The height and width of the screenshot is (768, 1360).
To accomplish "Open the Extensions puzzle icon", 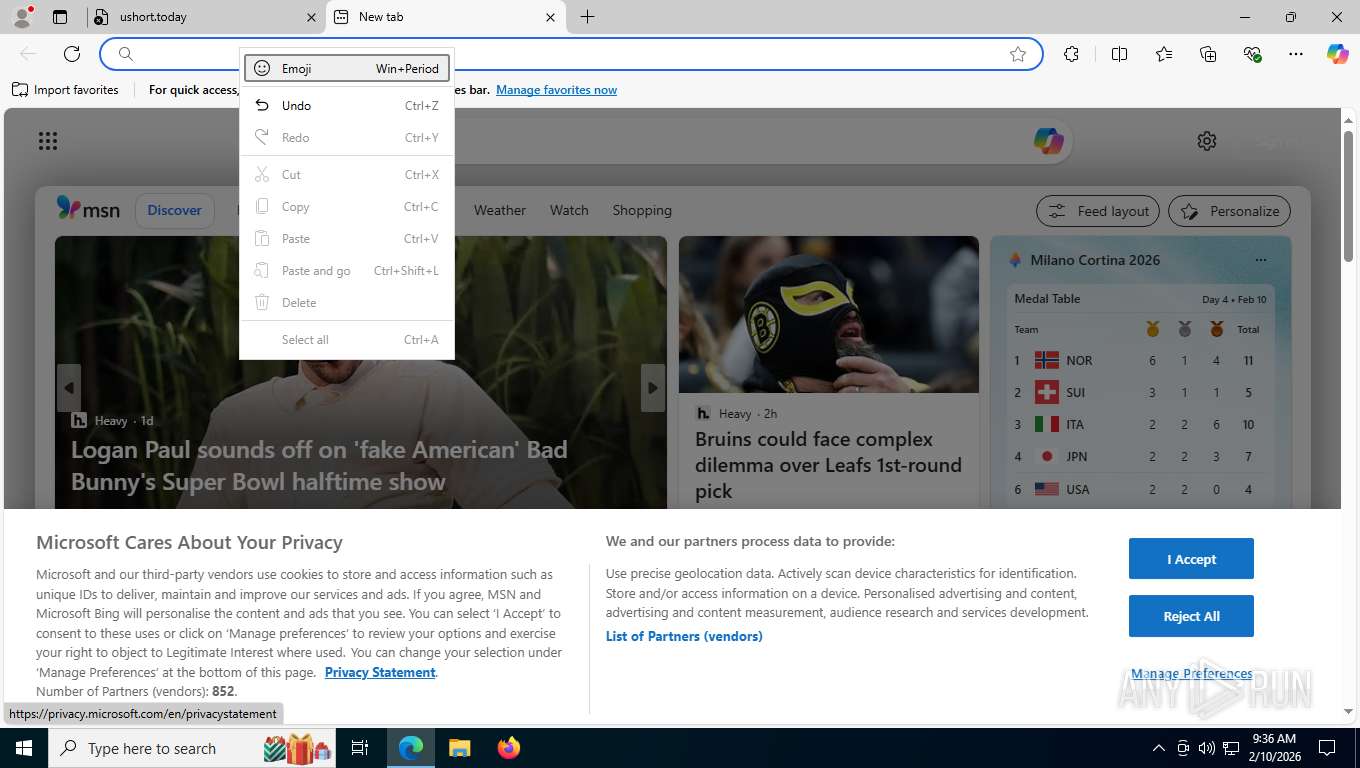I will coord(1071,54).
